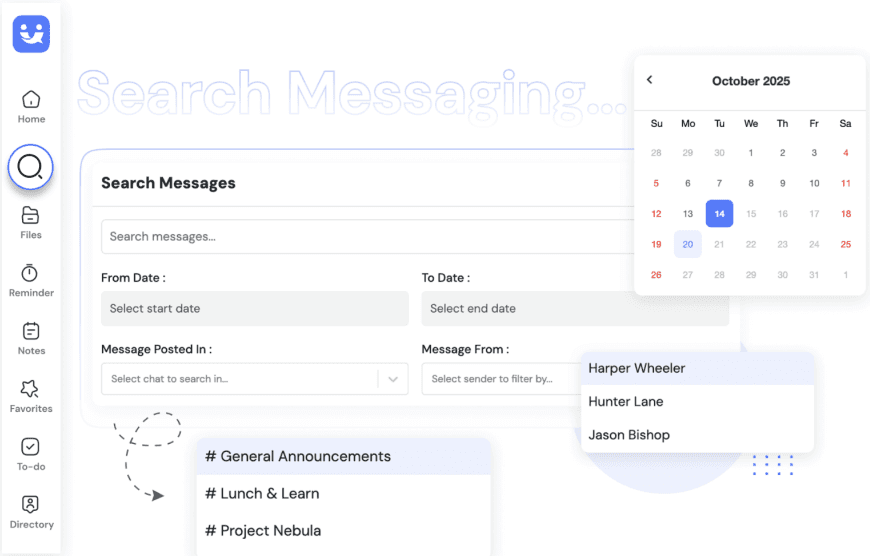
Task: Choose Jason Bishop from sender list
Action: [697, 435]
